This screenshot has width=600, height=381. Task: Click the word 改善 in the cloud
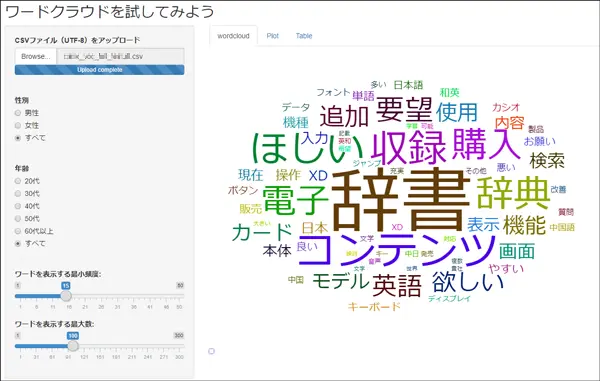pyautogui.click(x=558, y=189)
